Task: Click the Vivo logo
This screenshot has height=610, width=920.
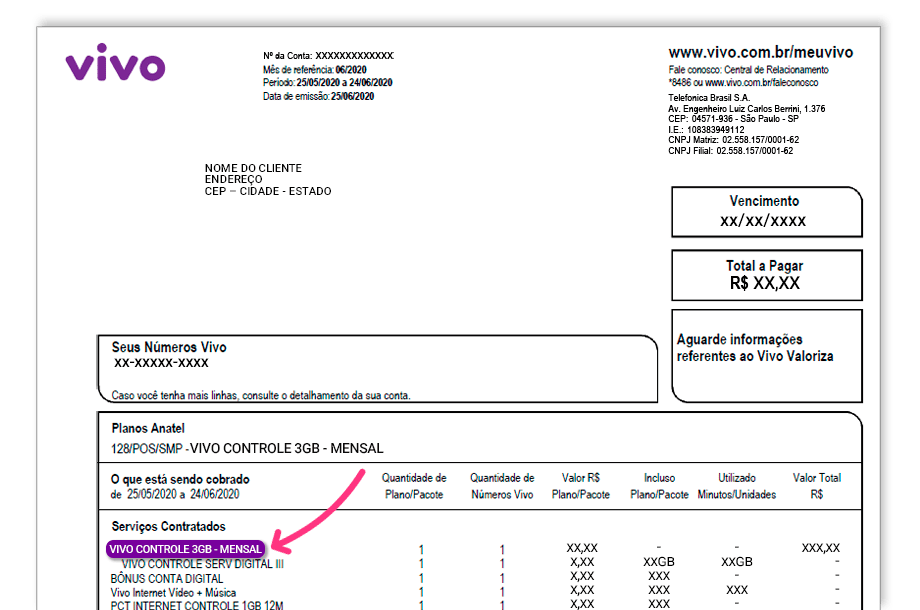Action: pyautogui.click(x=116, y=62)
